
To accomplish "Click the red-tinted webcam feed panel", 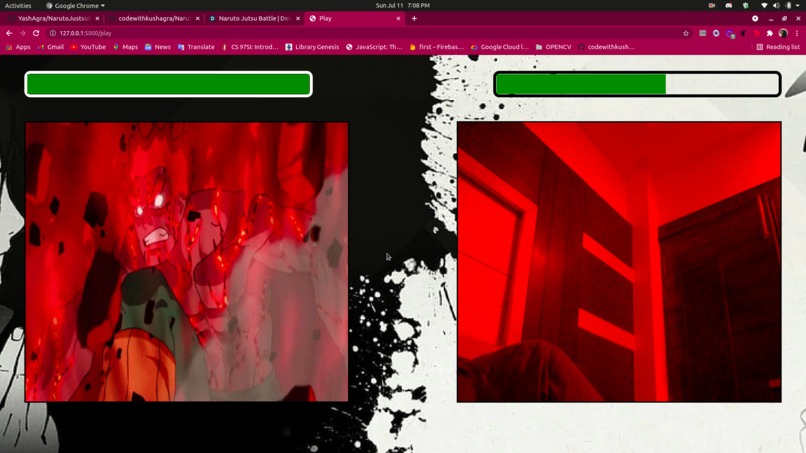I will coord(619,262).
